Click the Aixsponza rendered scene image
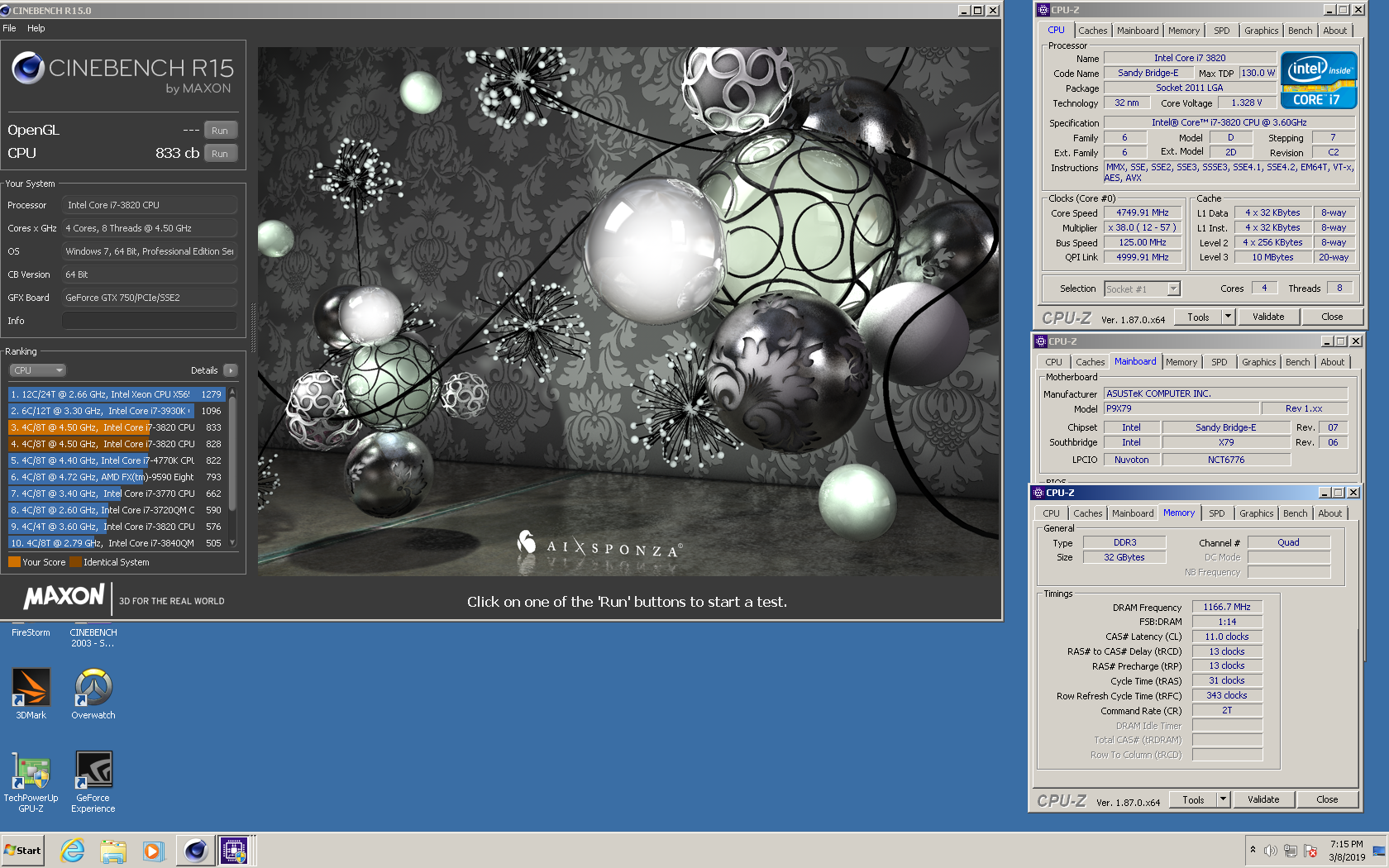 [628, 311]
